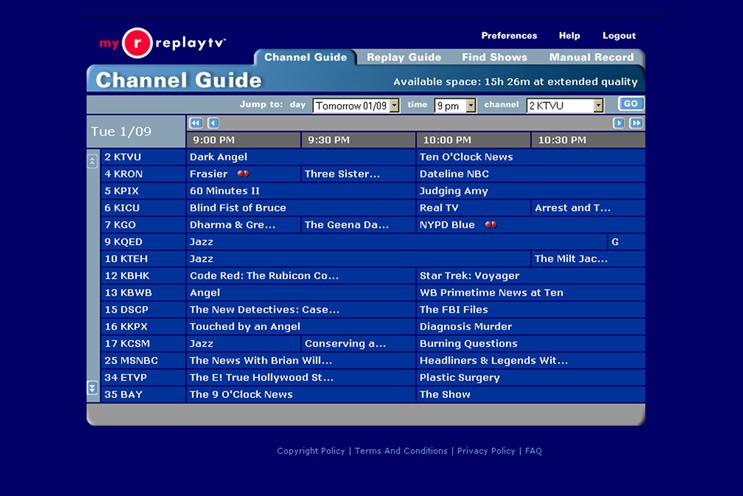Click the 2 KTVU channel label
Image resolution: width=743 pixels, height=496 pixels.
(x=143, y=157)
